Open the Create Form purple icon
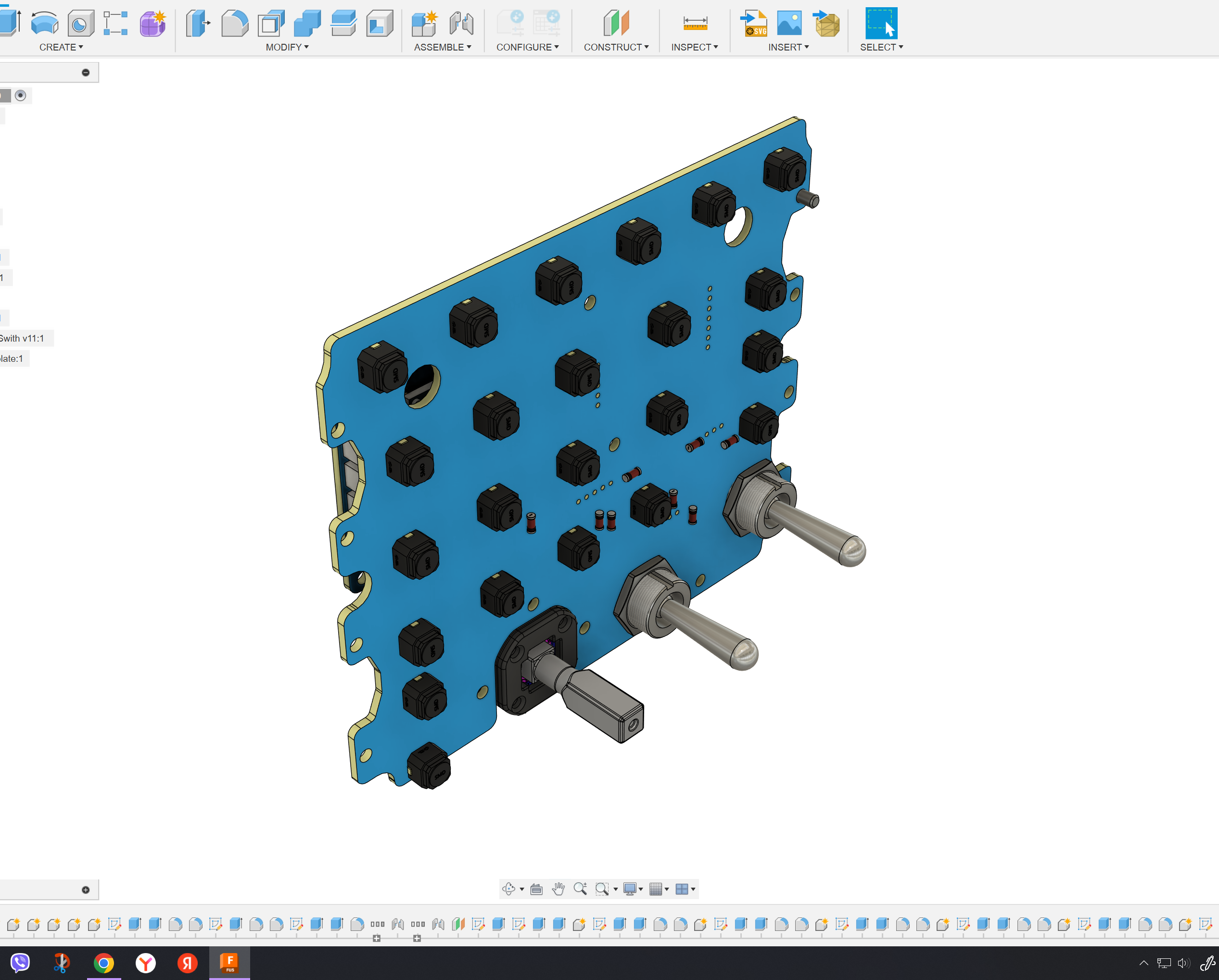The image size is (1219, 980). point(152,24)
